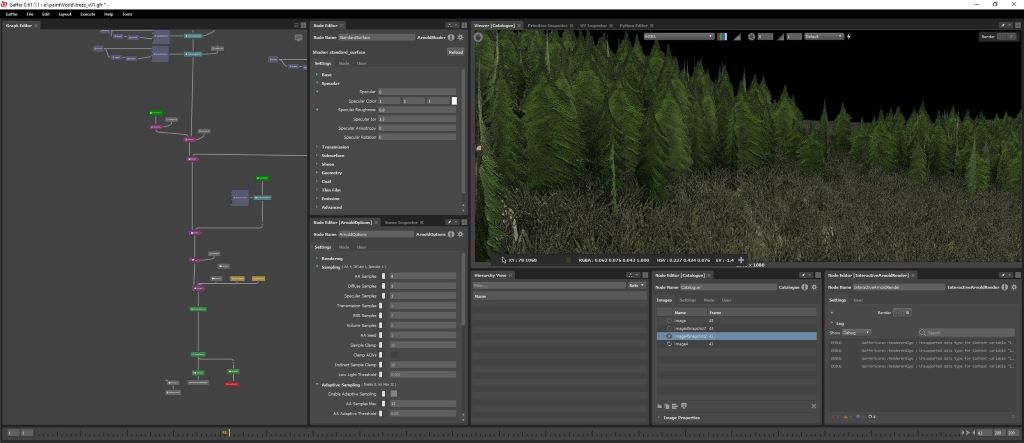Delete the selected image in Catalogue

(813, 406)
